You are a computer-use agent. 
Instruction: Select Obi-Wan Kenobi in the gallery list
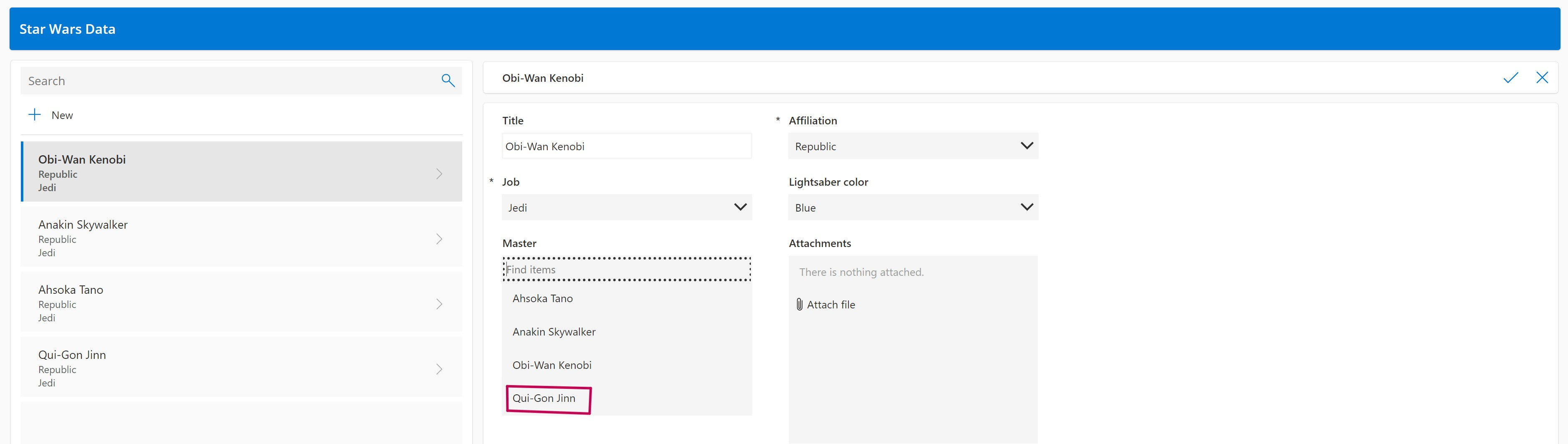coord(242,172)
